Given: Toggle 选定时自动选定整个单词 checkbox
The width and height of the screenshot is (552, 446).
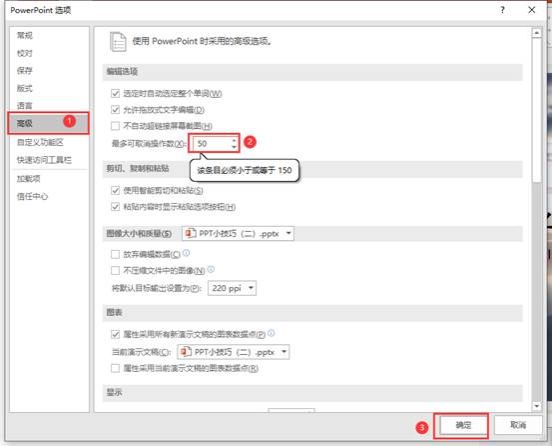Looking at the screenshot, I should 115,93.
